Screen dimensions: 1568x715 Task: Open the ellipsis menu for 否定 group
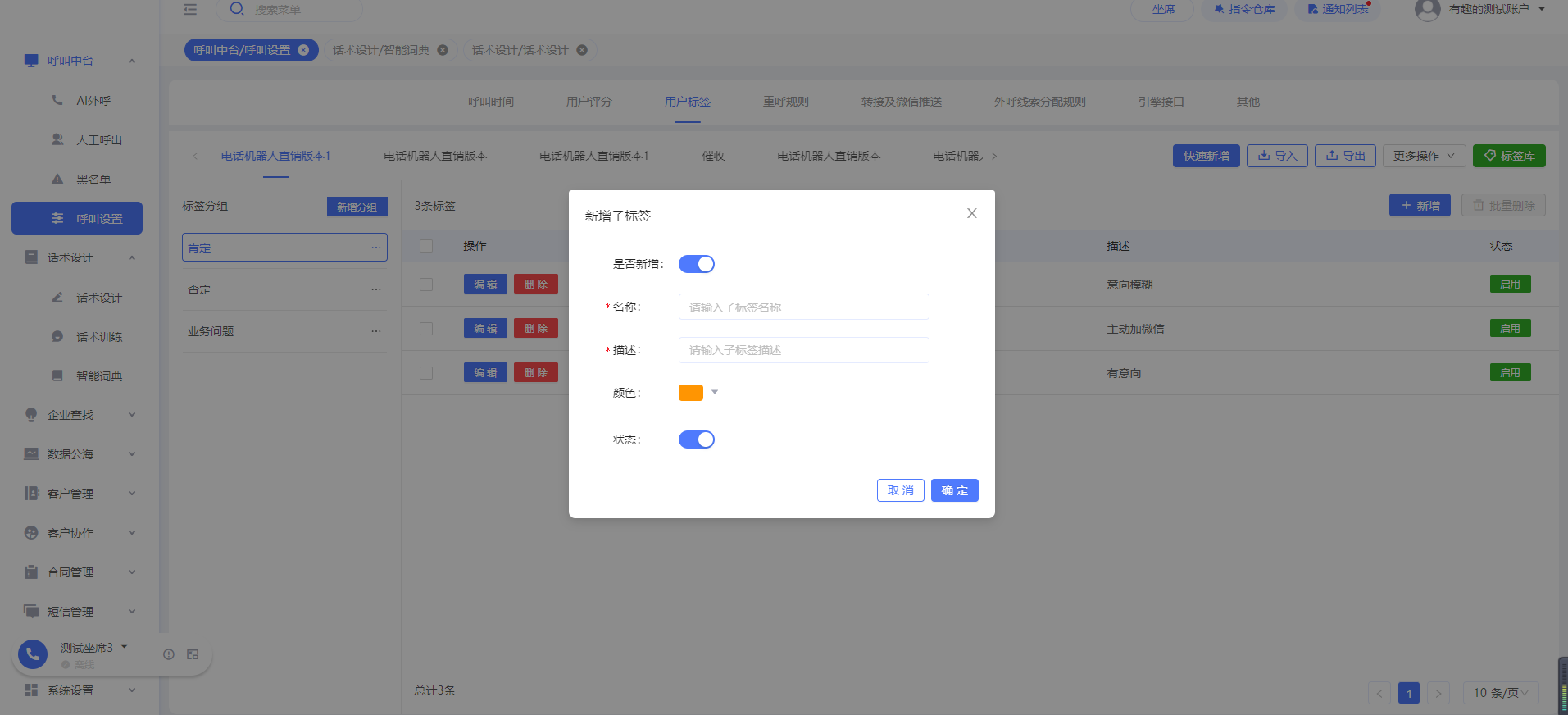(x=376, y=289)
